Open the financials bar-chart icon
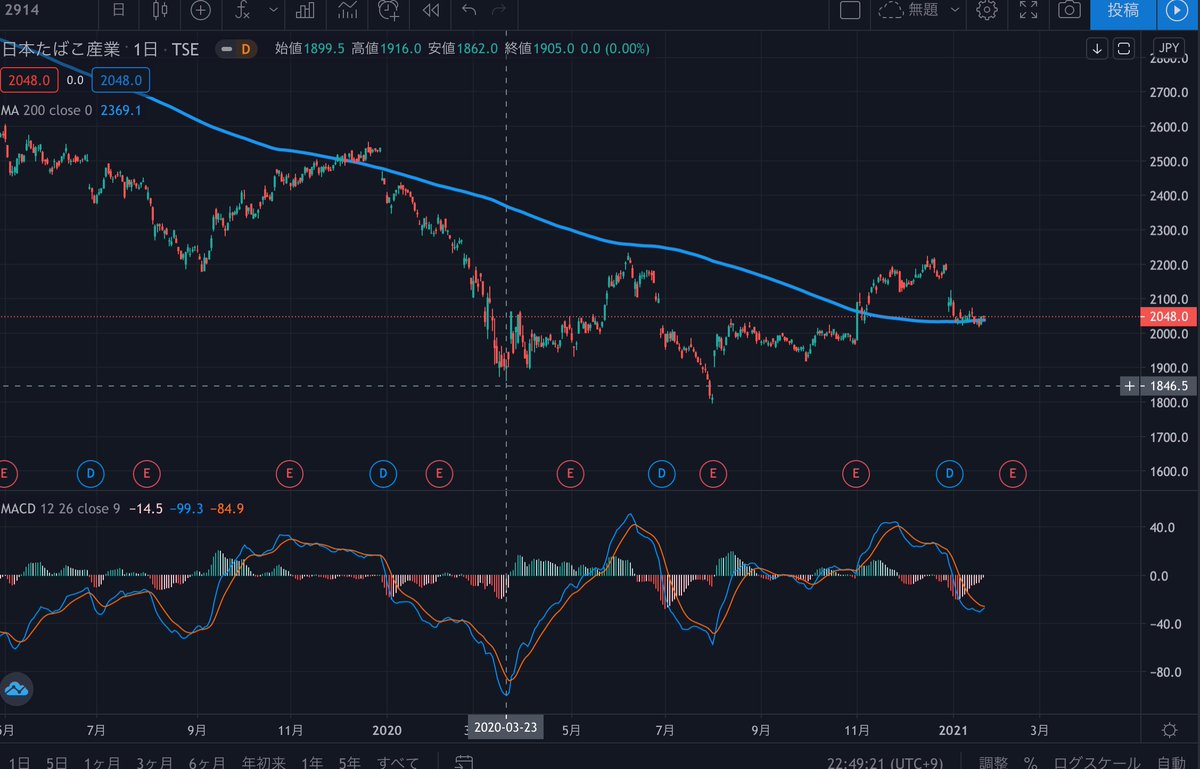1200x769 pixels. click(305, 11)
